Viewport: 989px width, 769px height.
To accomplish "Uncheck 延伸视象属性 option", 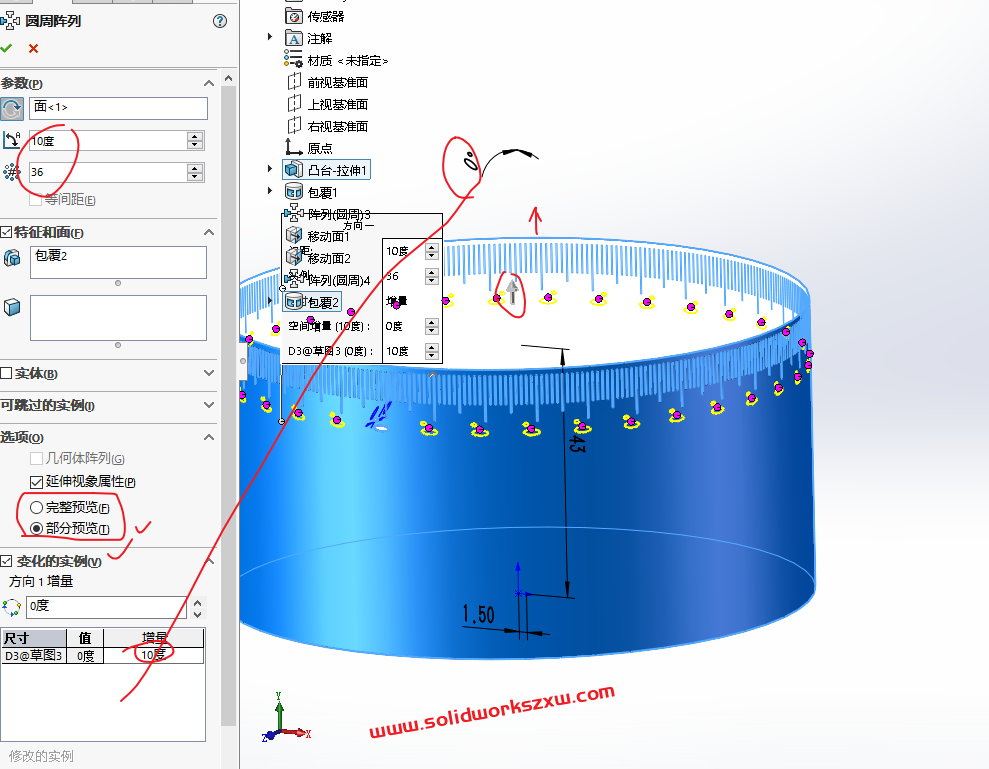I will pos(37,482).
